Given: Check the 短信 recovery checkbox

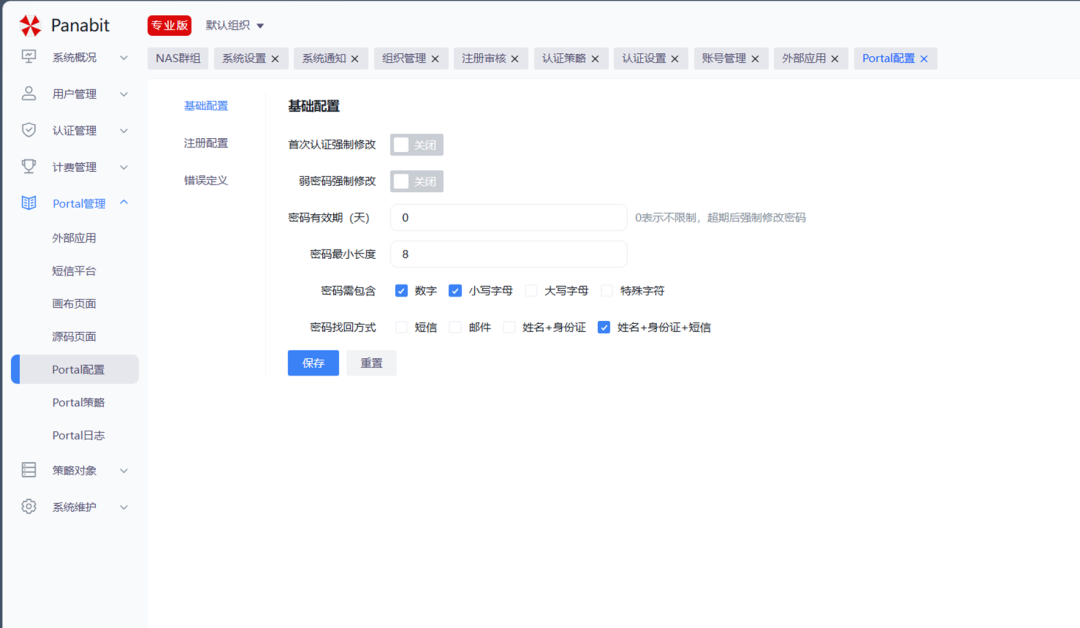Looking at the screenshot, I should pos(402,327).
